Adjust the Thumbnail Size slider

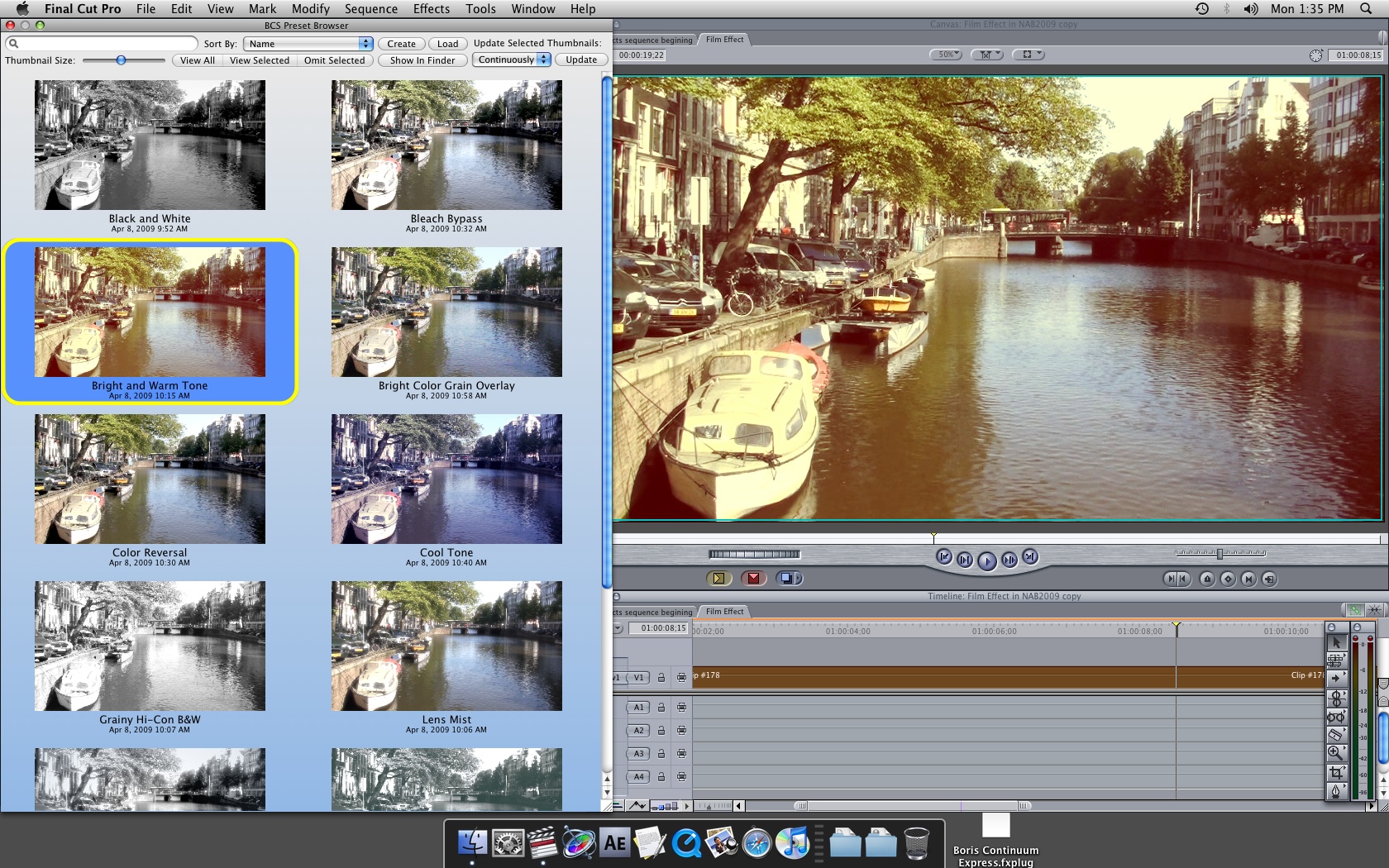(122, 60)
